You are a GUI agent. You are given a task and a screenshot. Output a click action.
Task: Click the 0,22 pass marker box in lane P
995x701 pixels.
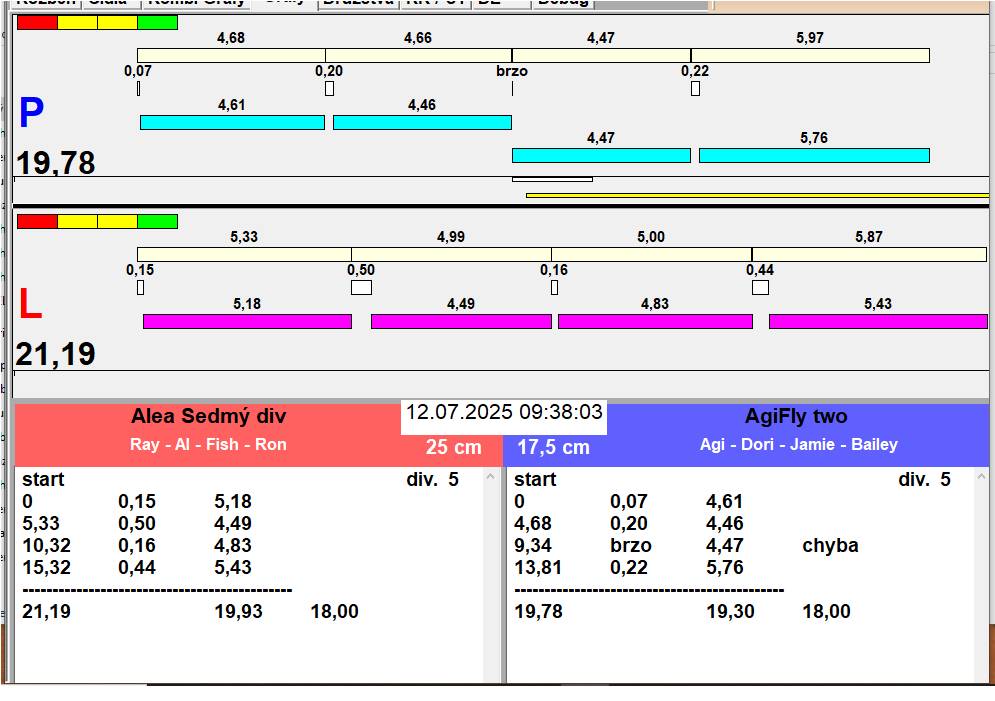click(x=695, y=88)
